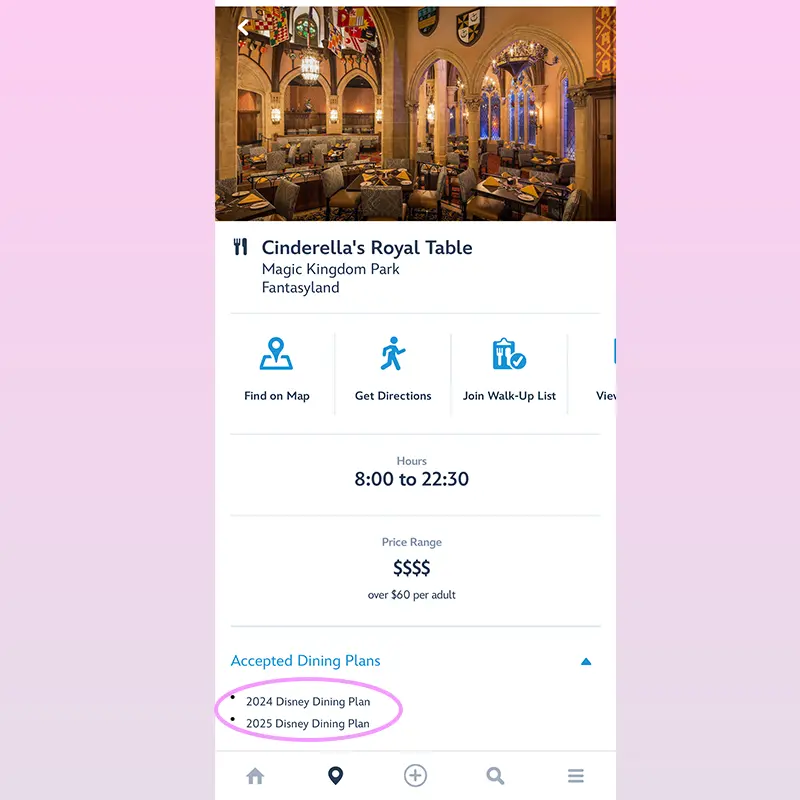Image resolution: width=800 pixels, height=800 pixels.
Task: Tap the fork and knife dining icon
Action: click(x=240, y=247)
